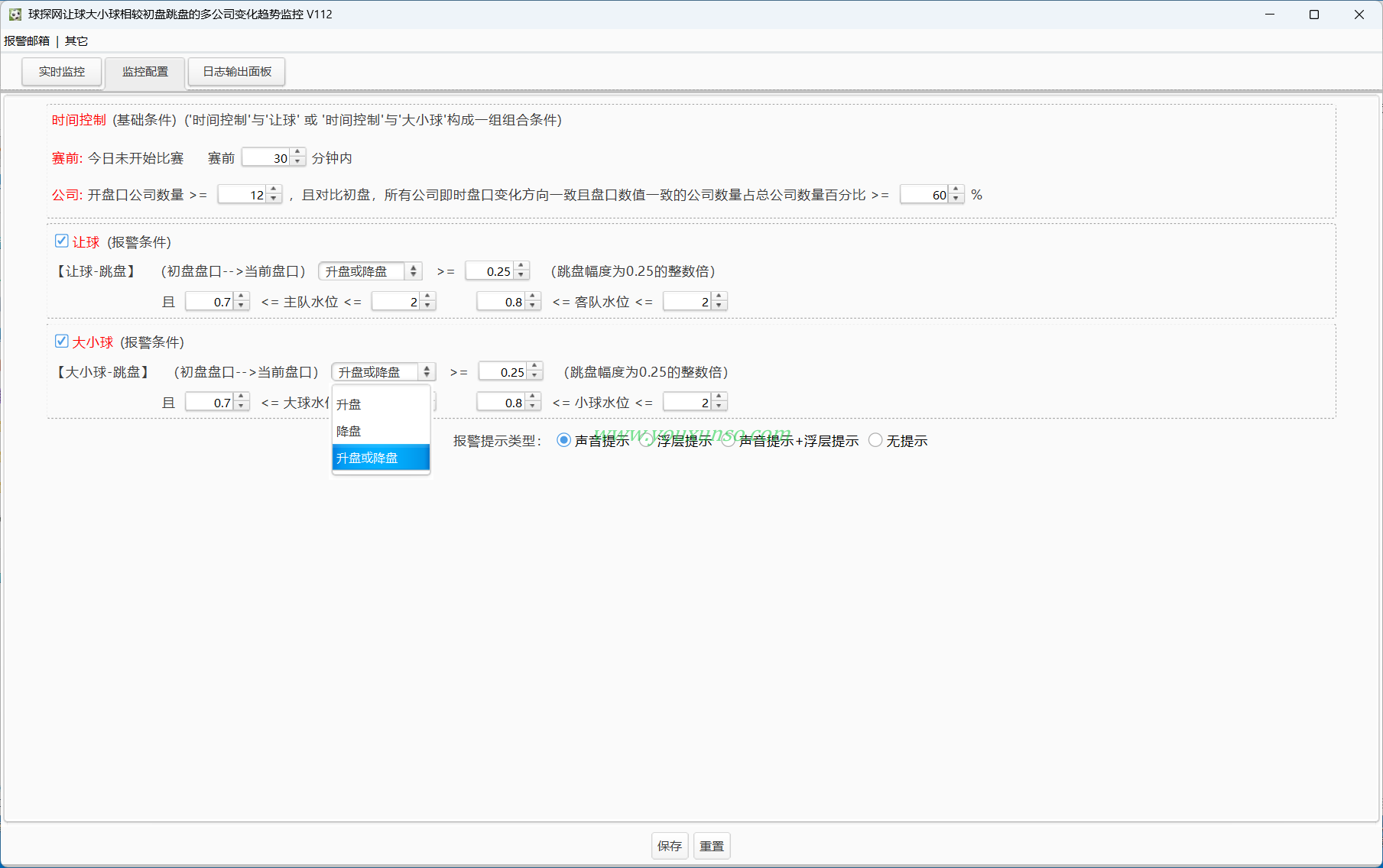Click the company count field showing 12
The height and width of the screenshot is (868, 1383).
coord(242,194)
